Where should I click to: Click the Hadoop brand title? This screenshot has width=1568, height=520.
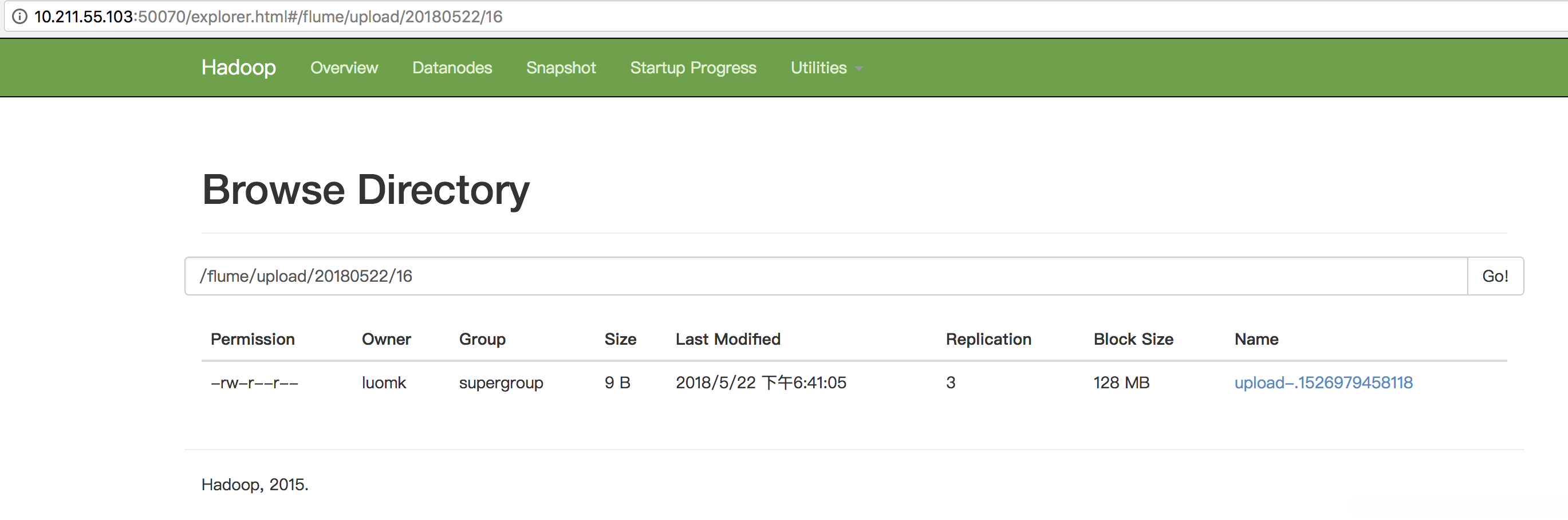click(x=239, y=68)
